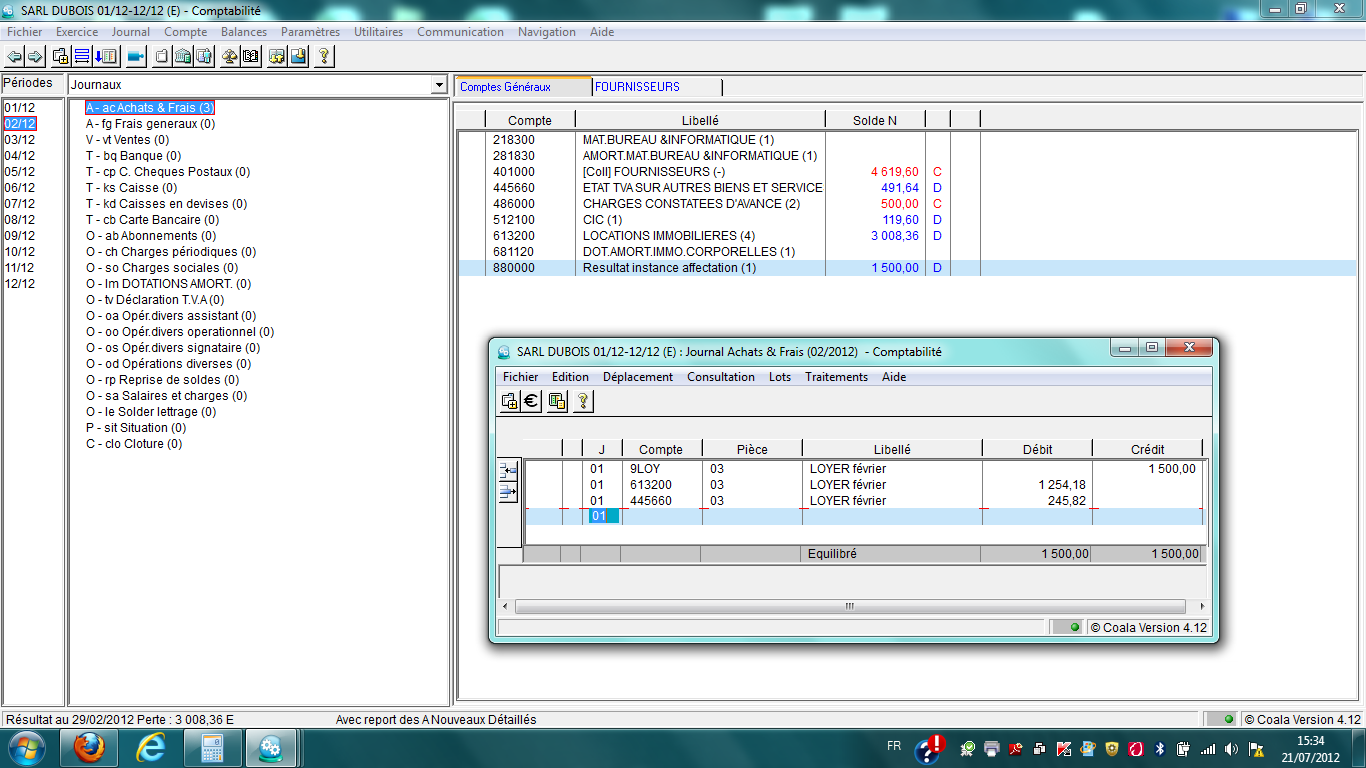Click the back navigation arrow icon
This screenshot has height=768, width=1366.
point(14,56)
